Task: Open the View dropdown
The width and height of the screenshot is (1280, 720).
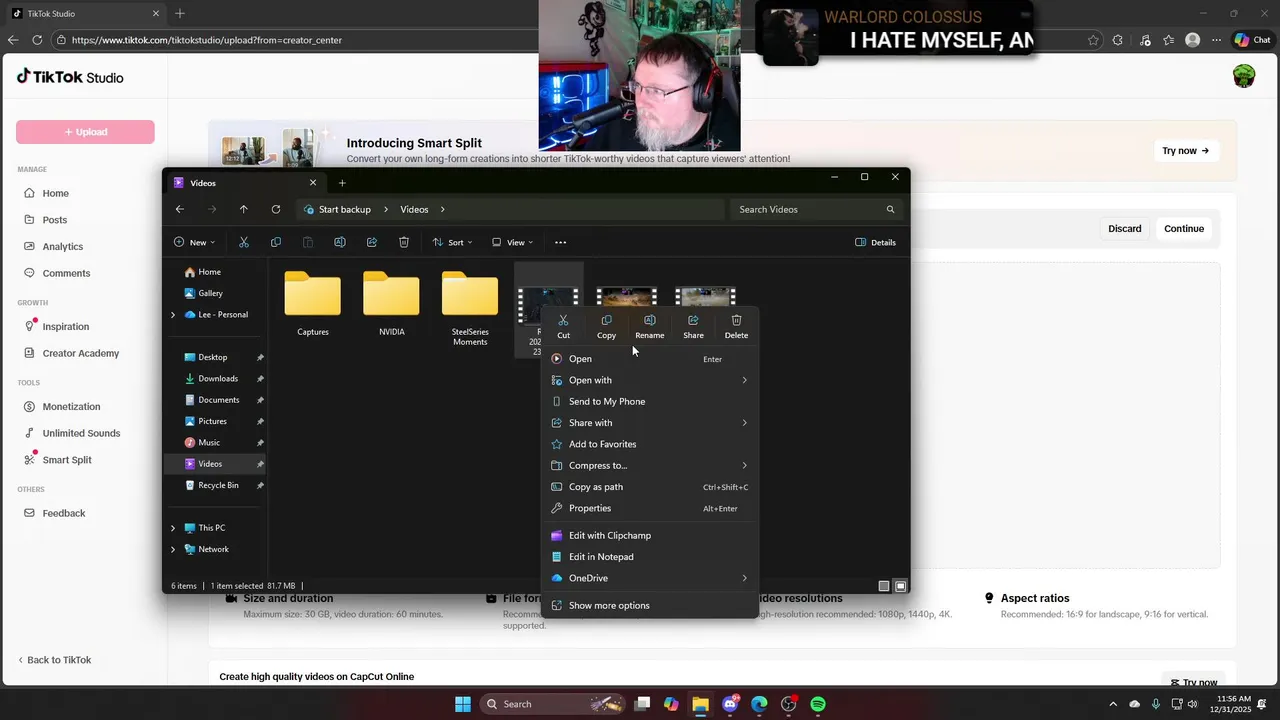Action: tap(511, 242)
